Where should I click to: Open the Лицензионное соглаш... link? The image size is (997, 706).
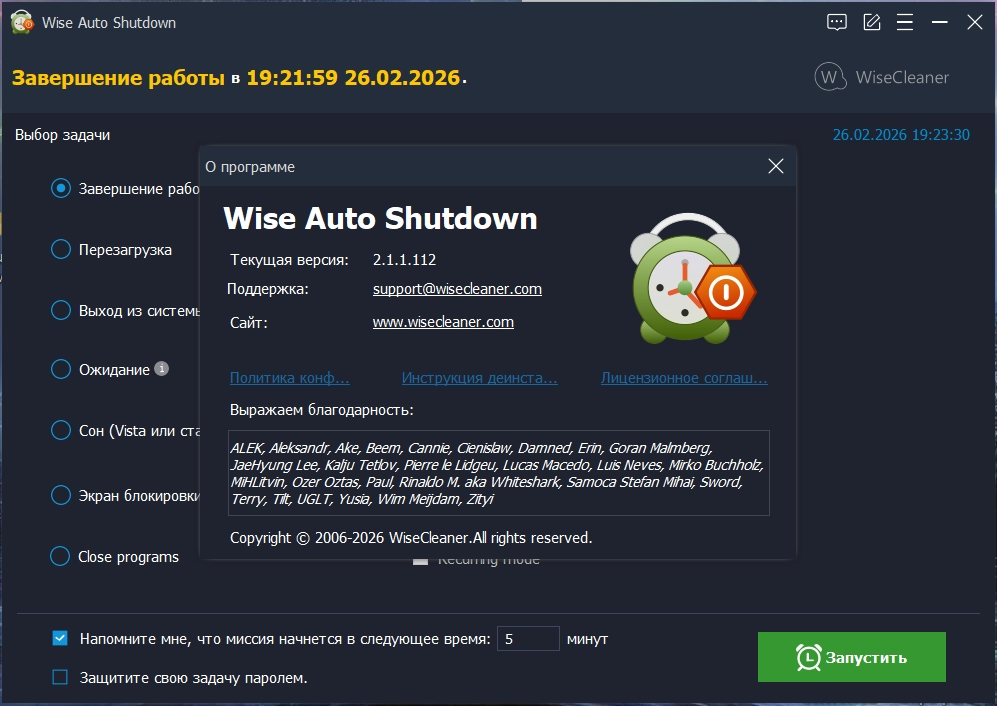pyautogui.click(x=684, y=378)
